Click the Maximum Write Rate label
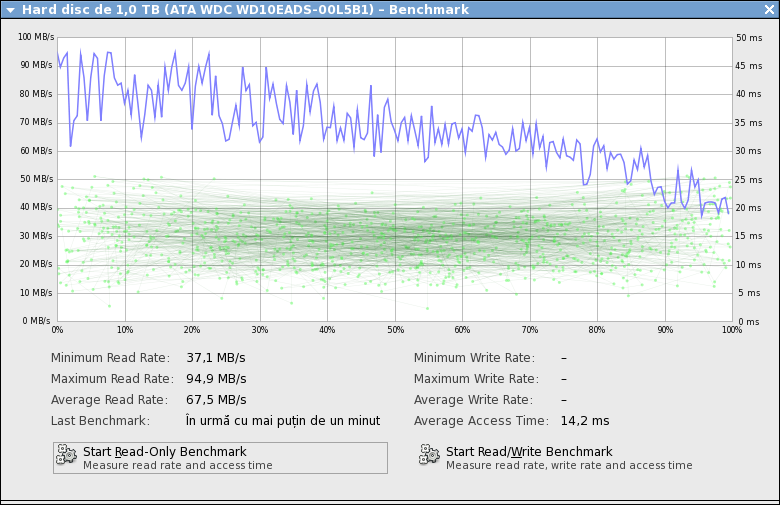The image size is (780, 505). (476, 379)
